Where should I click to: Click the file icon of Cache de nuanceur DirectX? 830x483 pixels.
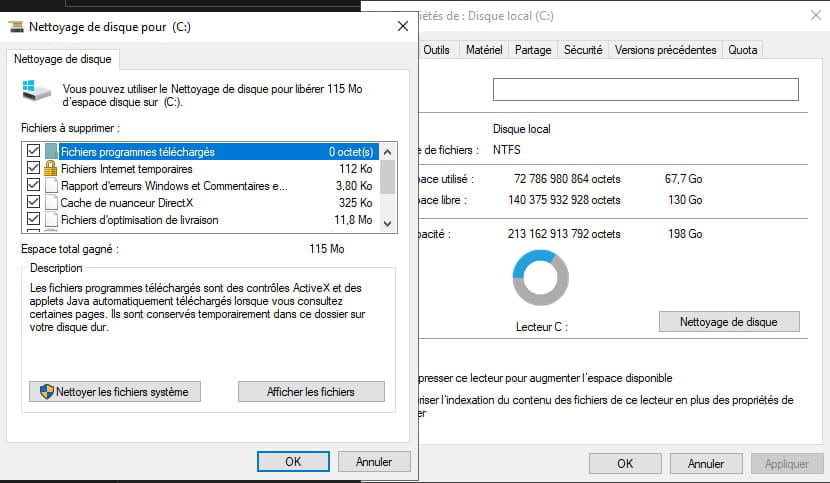(x=51, y=202)
